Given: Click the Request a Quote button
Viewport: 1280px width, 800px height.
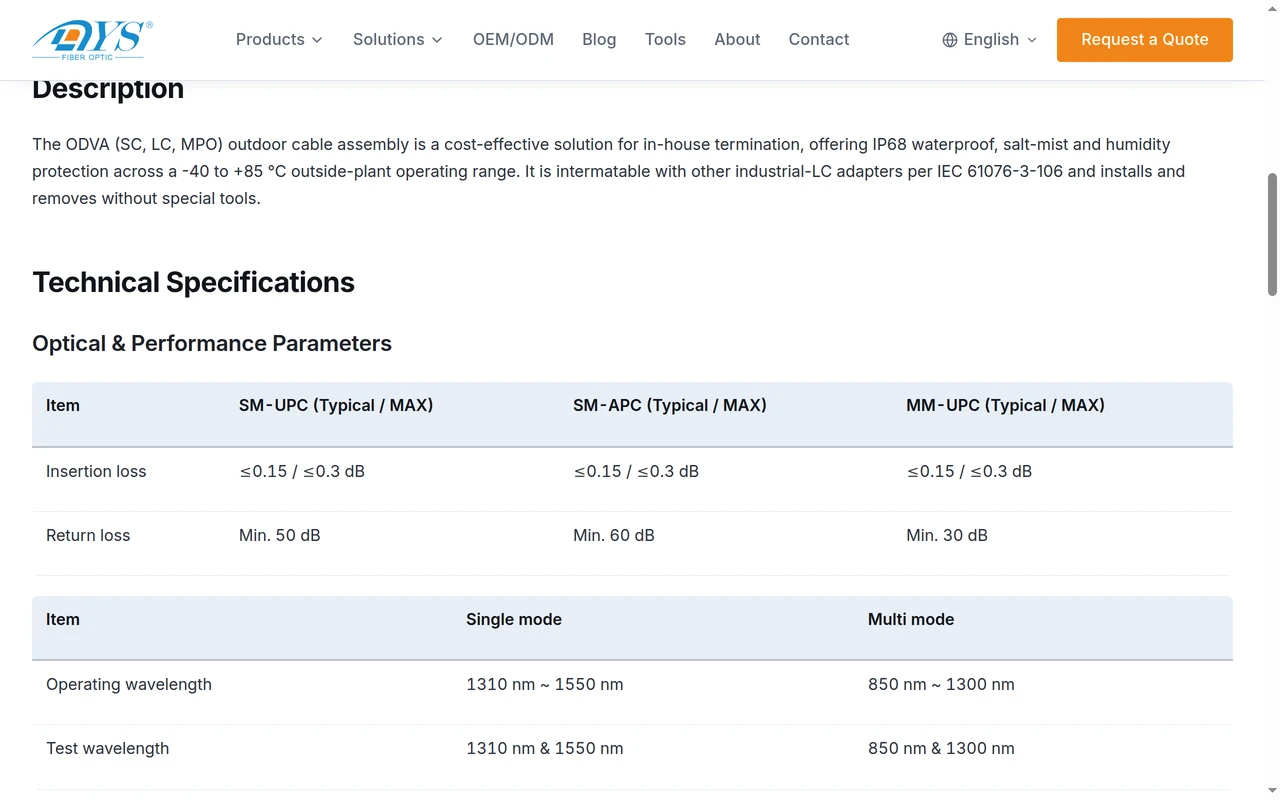Looking at the screenshot, I should pyautogui.click(x=1145, y=40).
